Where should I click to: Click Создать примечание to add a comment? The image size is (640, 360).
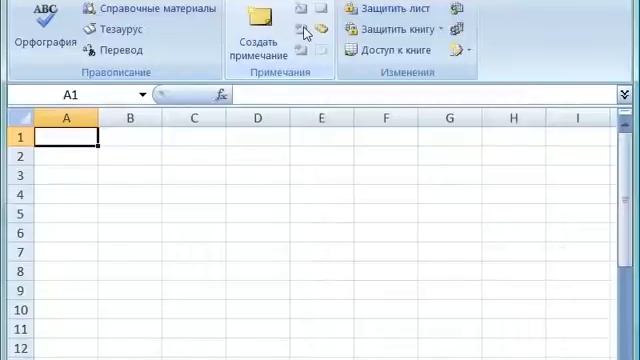click(259, 33)
